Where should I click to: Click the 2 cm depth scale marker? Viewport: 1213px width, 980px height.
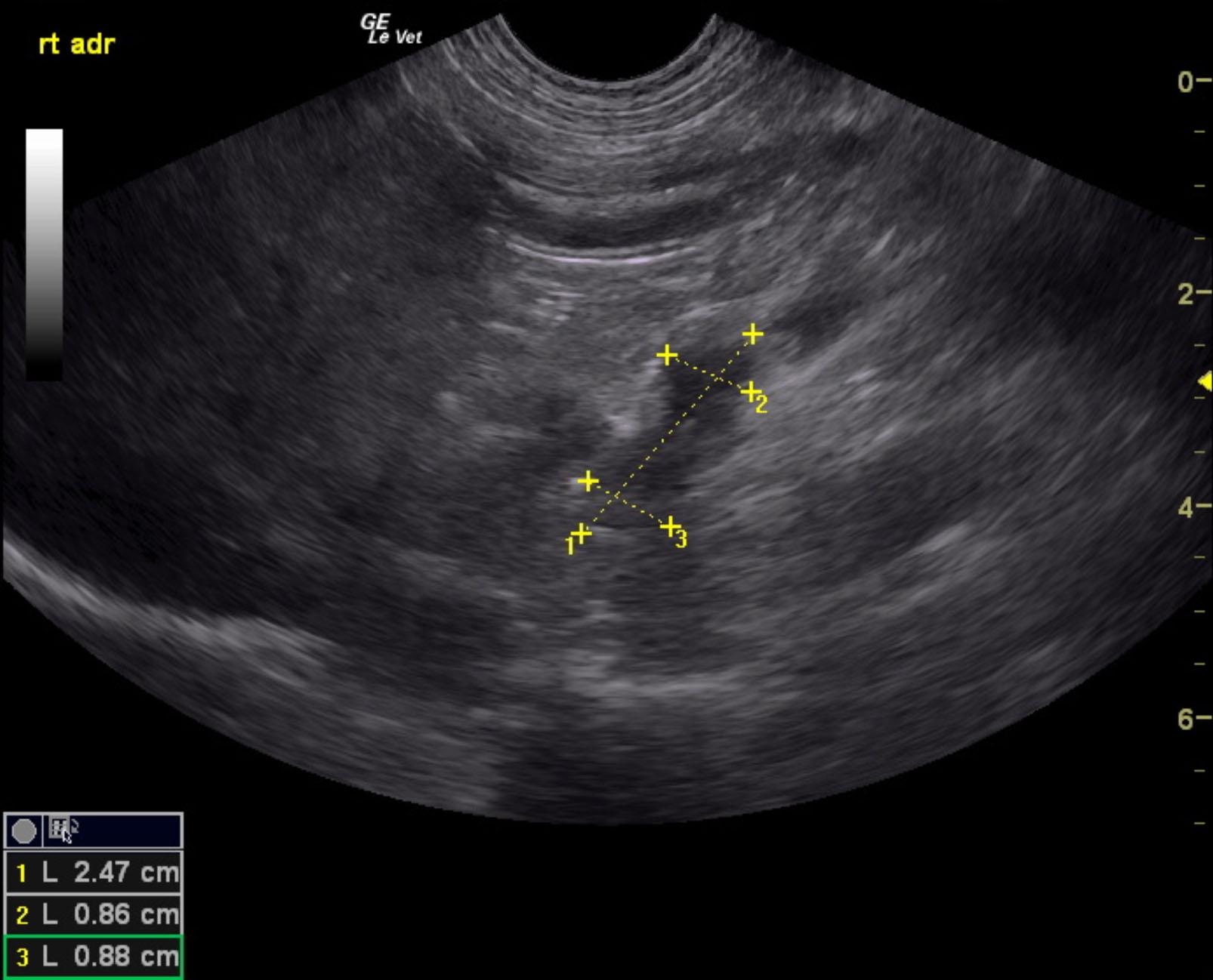pyautogui.click(x=1187, y=294)
